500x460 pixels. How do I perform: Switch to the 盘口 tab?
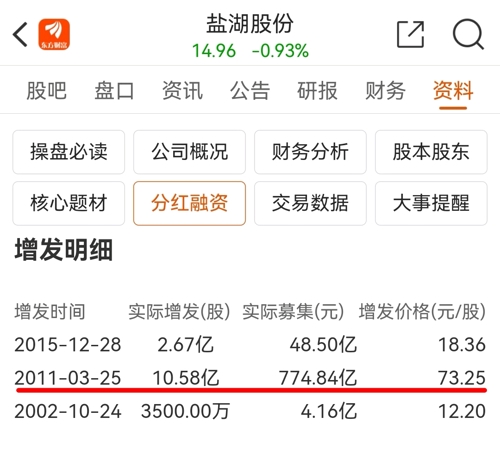point(114,91)
